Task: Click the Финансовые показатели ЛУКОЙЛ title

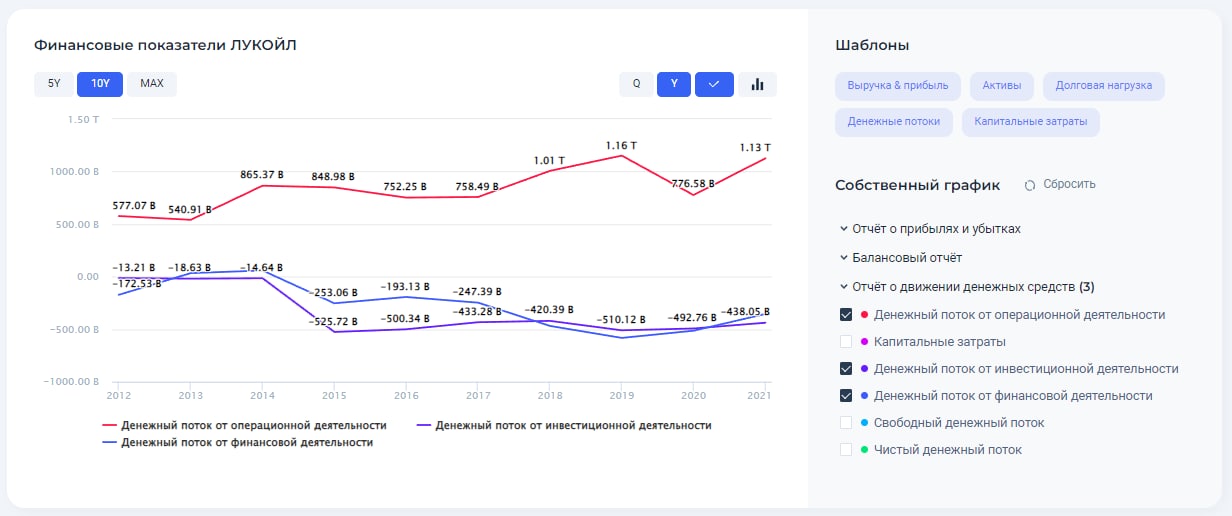Action: coord(165,45)
